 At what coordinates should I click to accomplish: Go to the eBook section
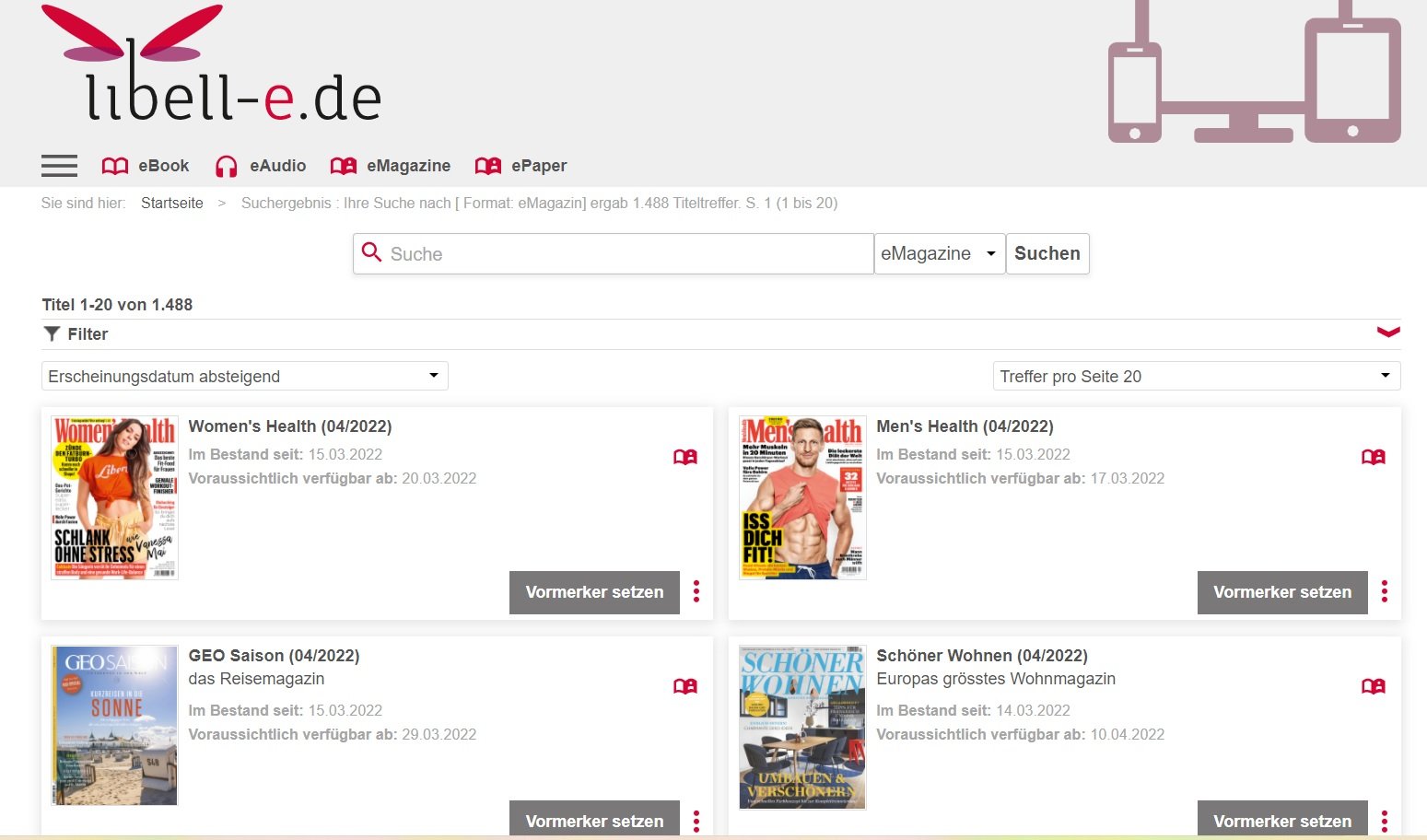click(164, 166)
